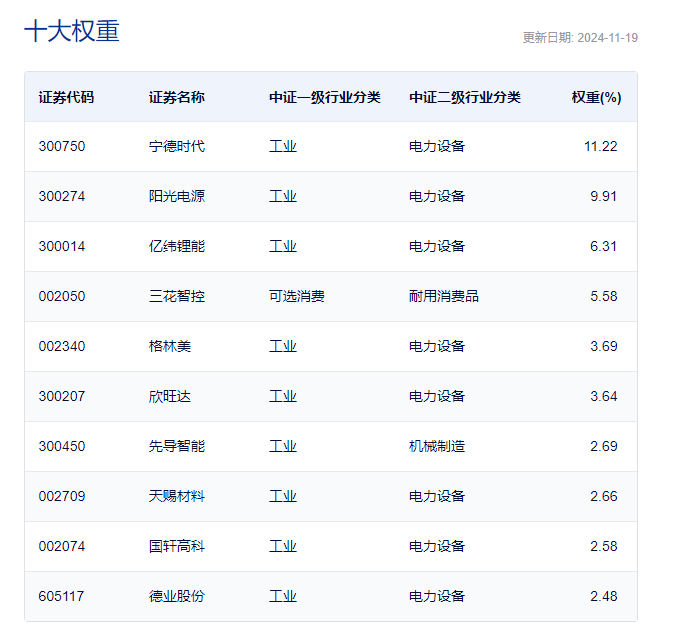This screenshot has height=630, width=674.
Task: Select the 中证一级行业分类 column header
Action: 324,97
